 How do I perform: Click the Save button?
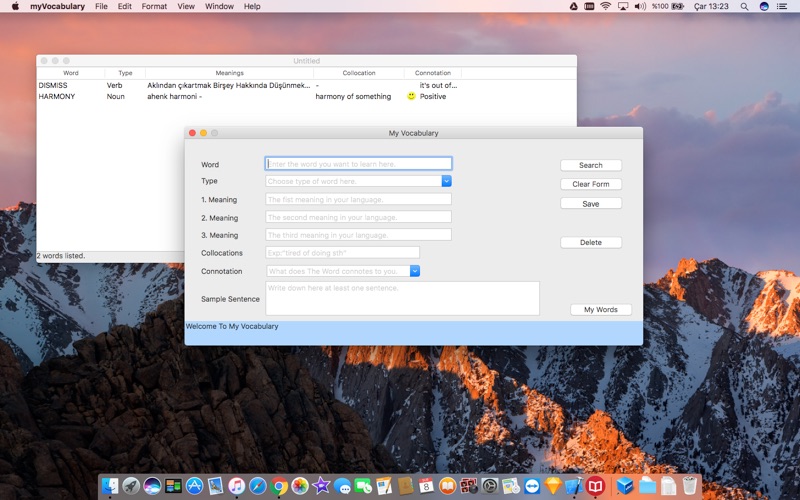(x=591, y=204)
